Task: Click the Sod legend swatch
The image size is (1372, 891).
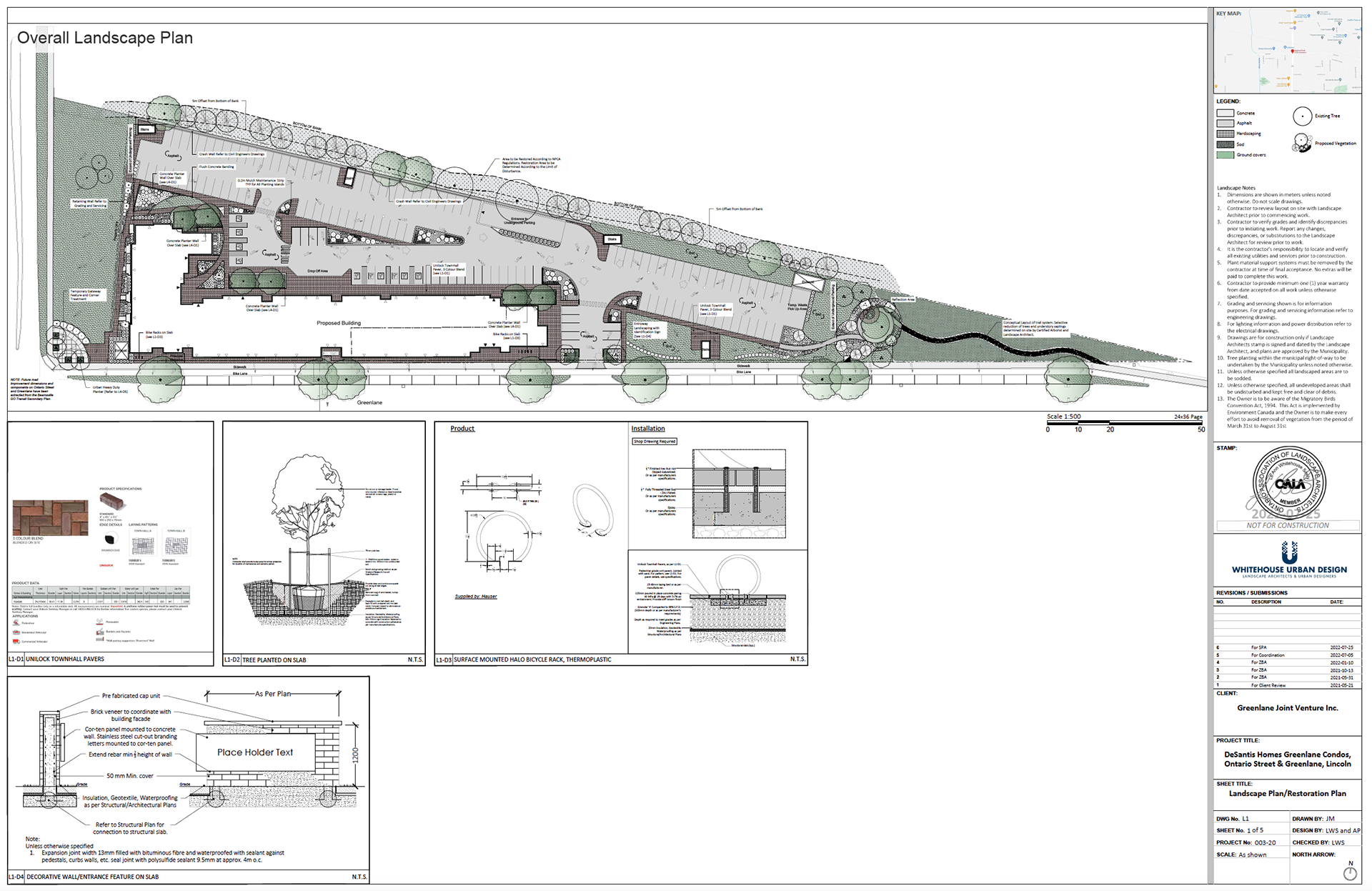Action: click(1225, 144)
